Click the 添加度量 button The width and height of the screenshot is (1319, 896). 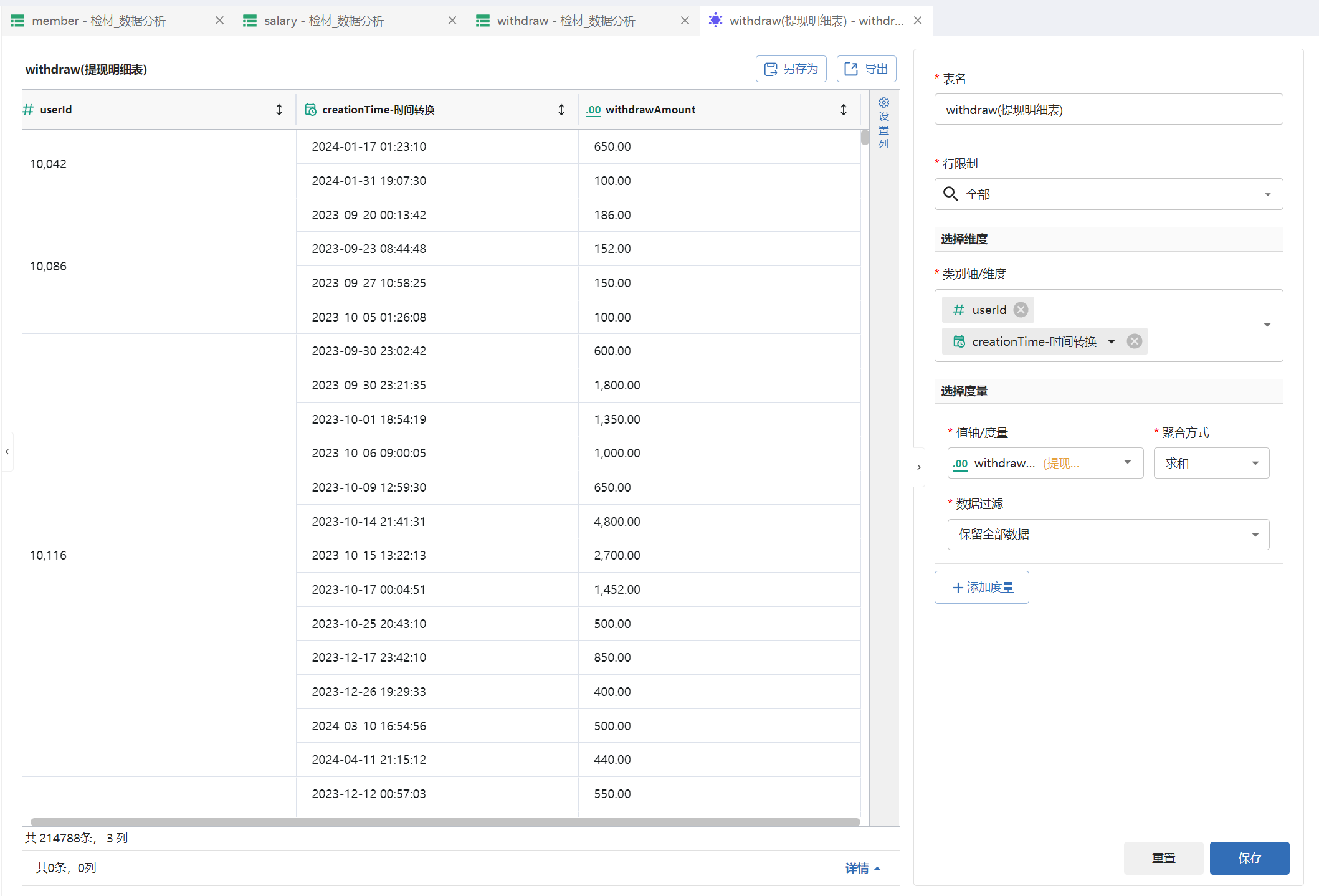pos(982,588)
